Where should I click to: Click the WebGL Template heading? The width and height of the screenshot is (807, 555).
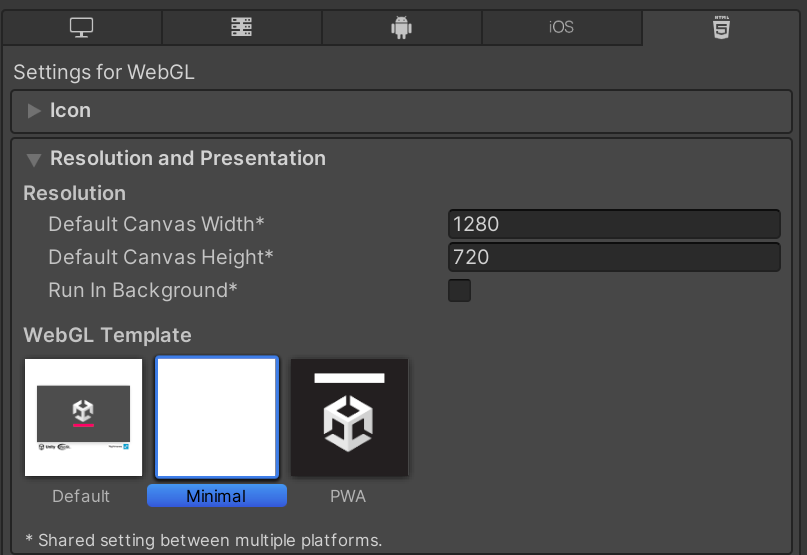(107, 335)
